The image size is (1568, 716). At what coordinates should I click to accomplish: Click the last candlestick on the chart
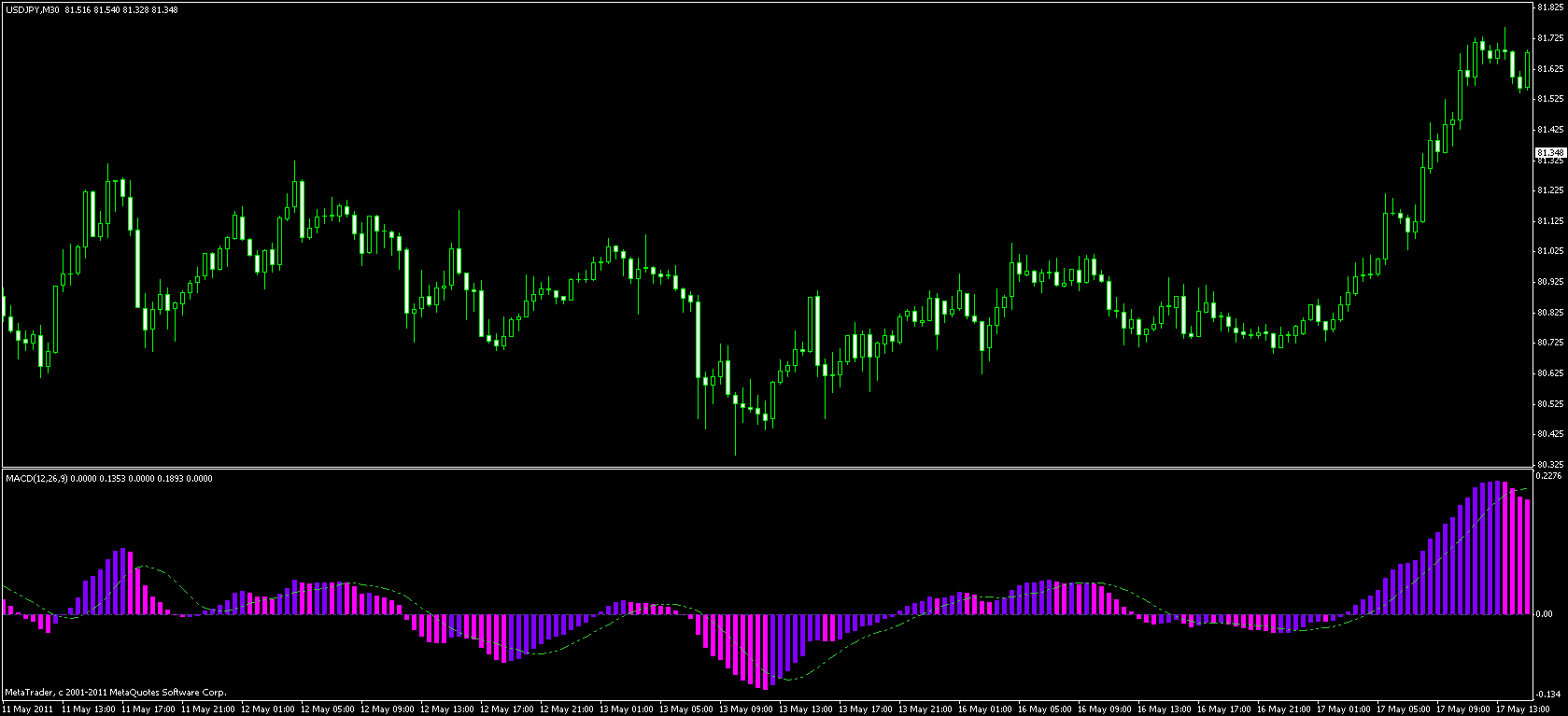[x=1528, y=70]
